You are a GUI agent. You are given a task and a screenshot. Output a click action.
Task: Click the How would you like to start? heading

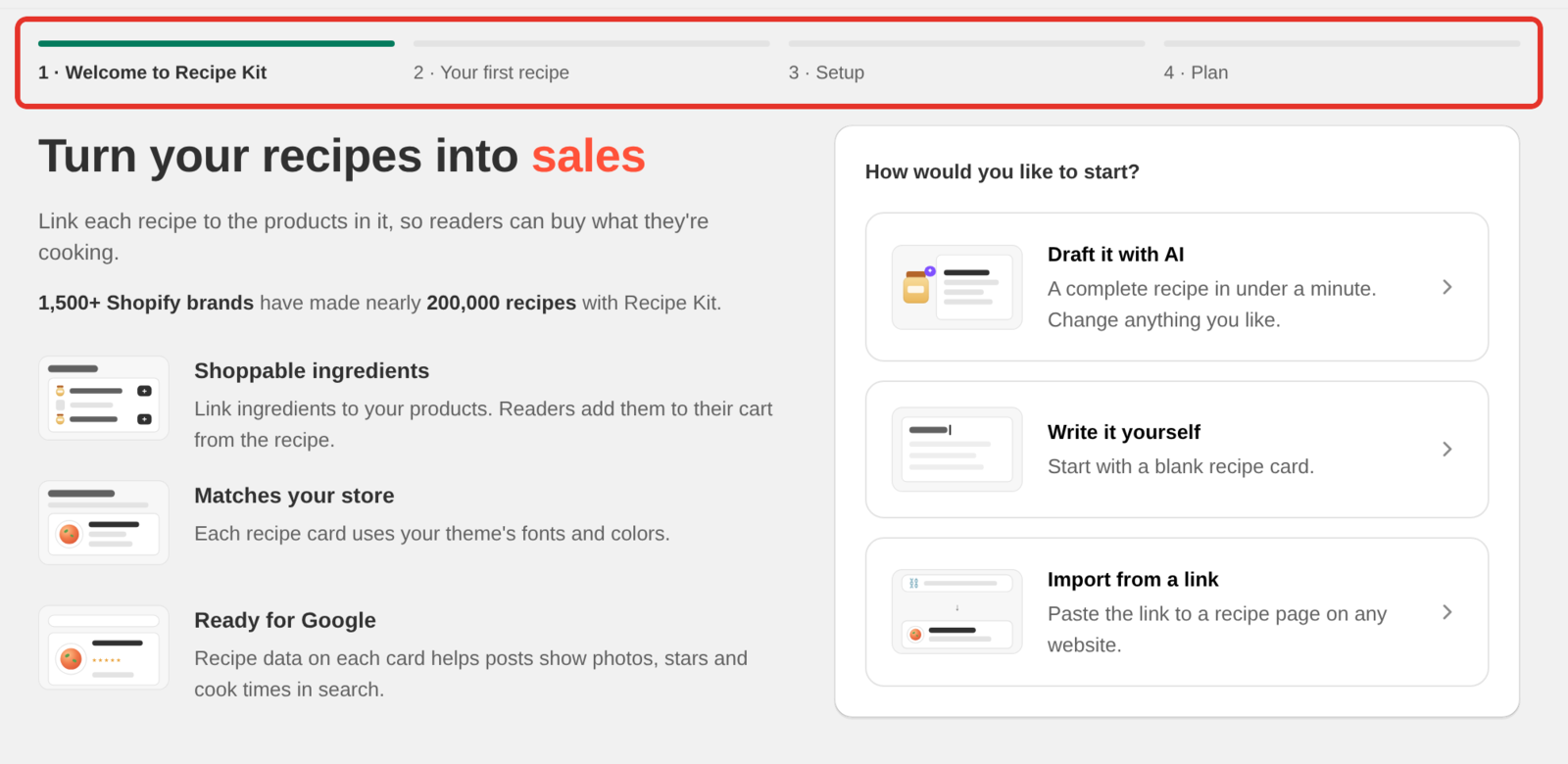pos(1003,172)
